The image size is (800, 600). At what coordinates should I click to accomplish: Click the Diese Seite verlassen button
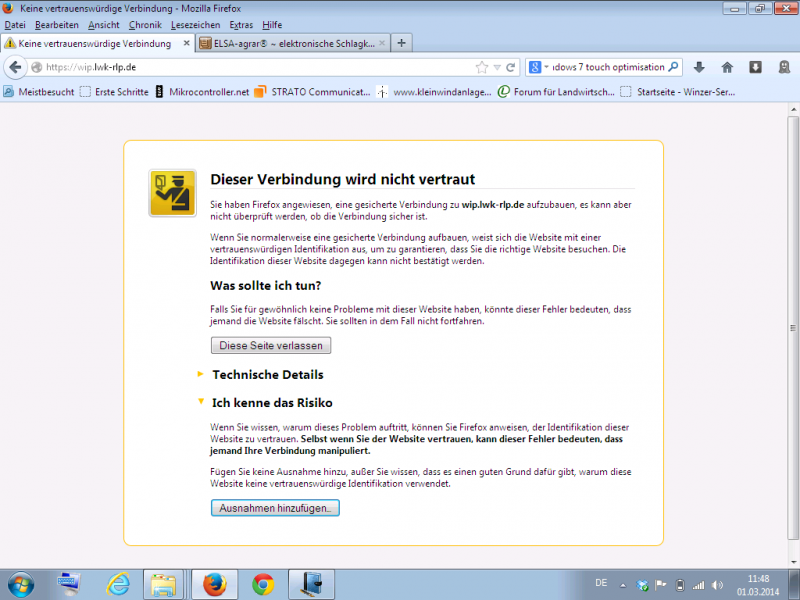coord(270,345)
